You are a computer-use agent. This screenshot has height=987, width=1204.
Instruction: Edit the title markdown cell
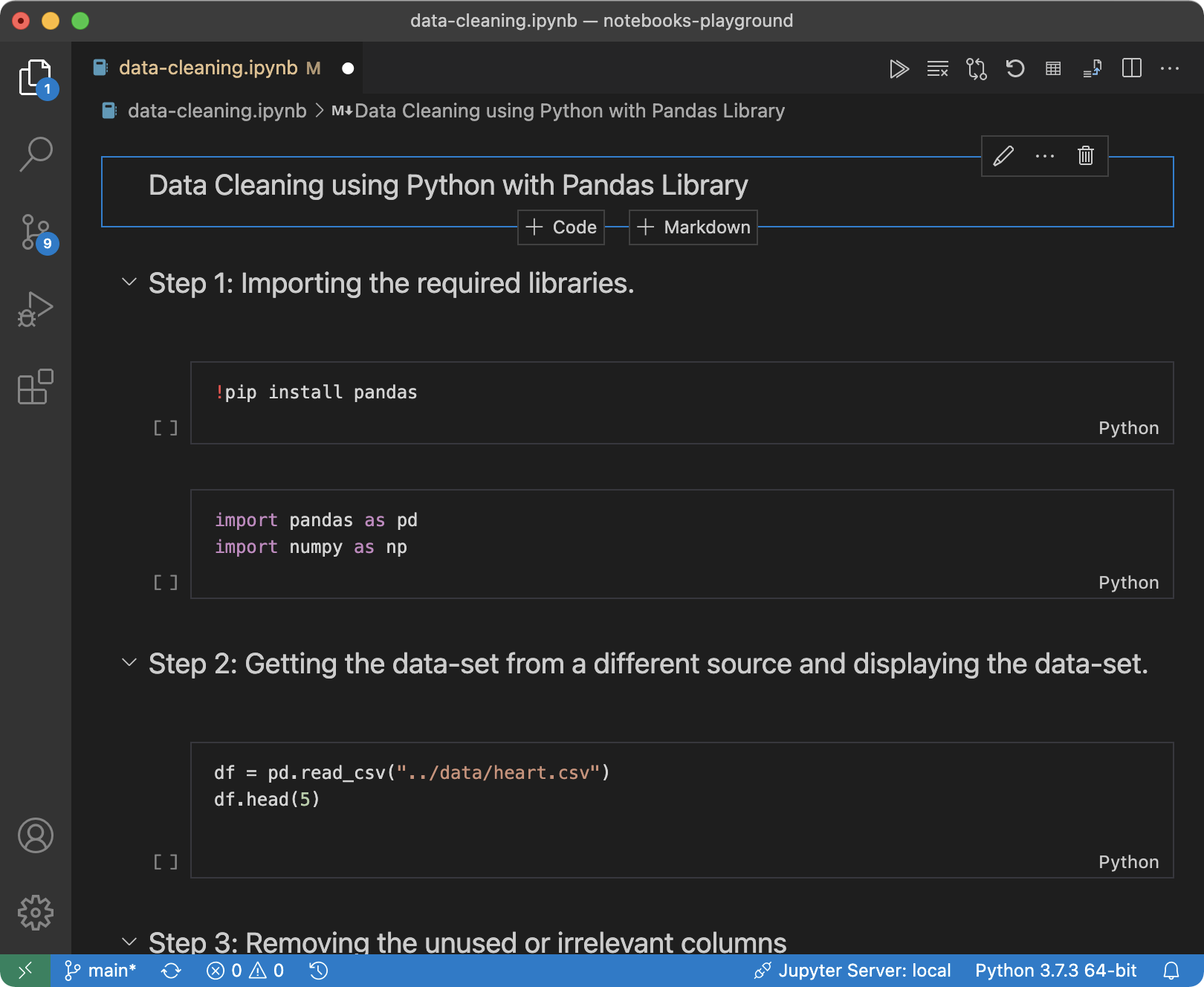tap(1004, 156)
